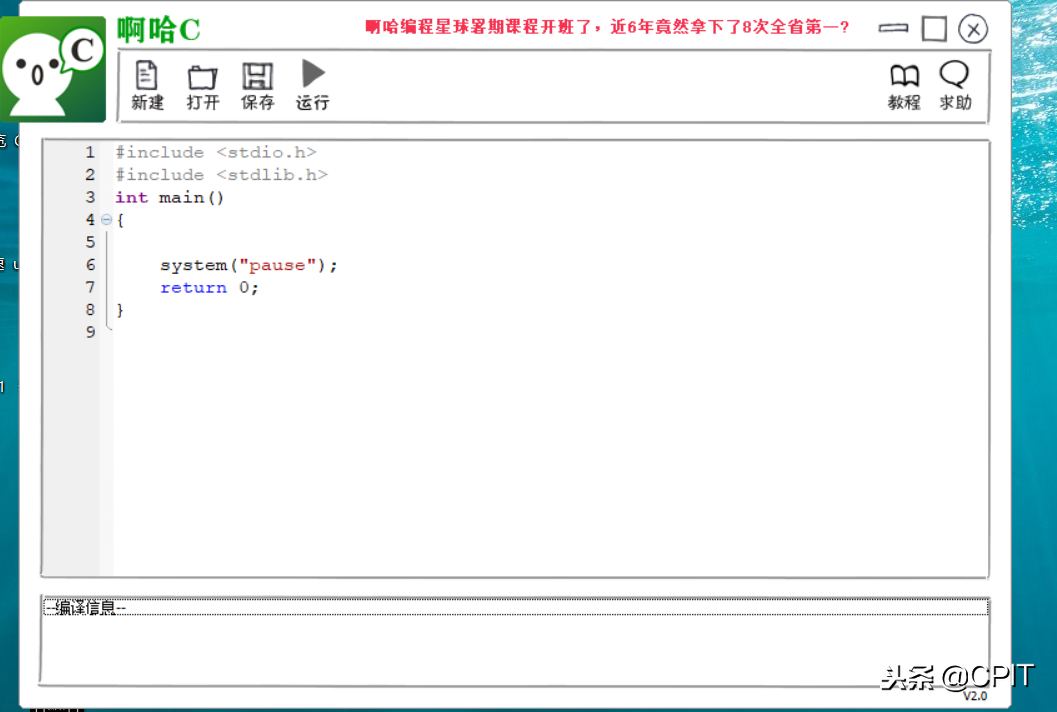Open the red summer course announcement link
Viewport: 1057px width, 712px height.
point(607,28)
